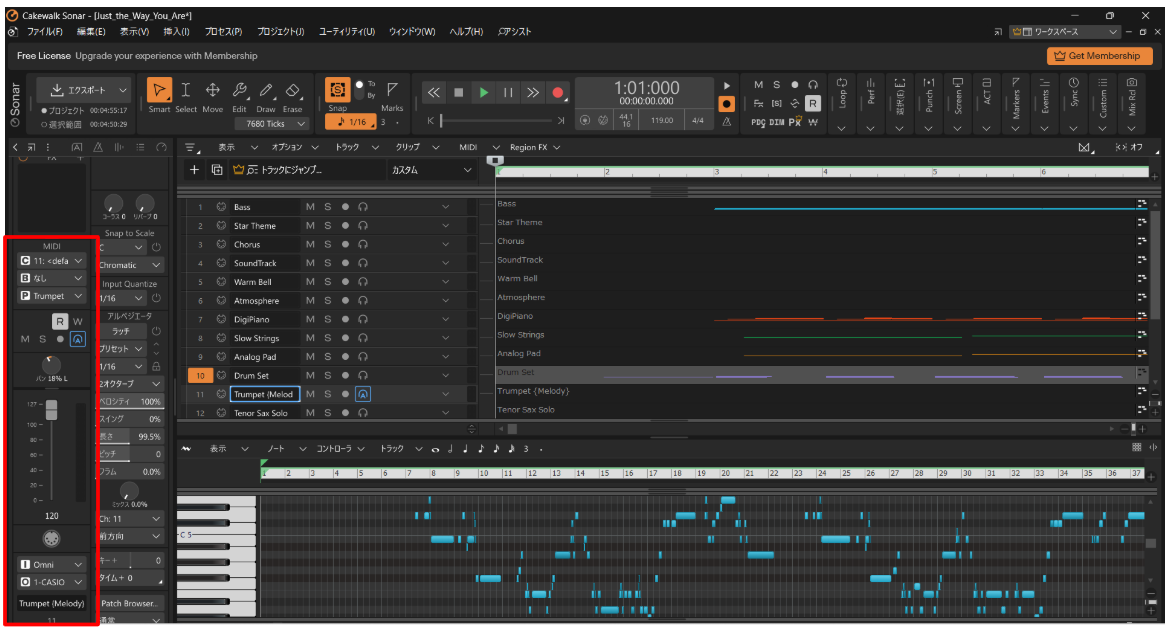Select the Draw pencil tool
Screen dimensions: 1171x629
click(266, 90)
